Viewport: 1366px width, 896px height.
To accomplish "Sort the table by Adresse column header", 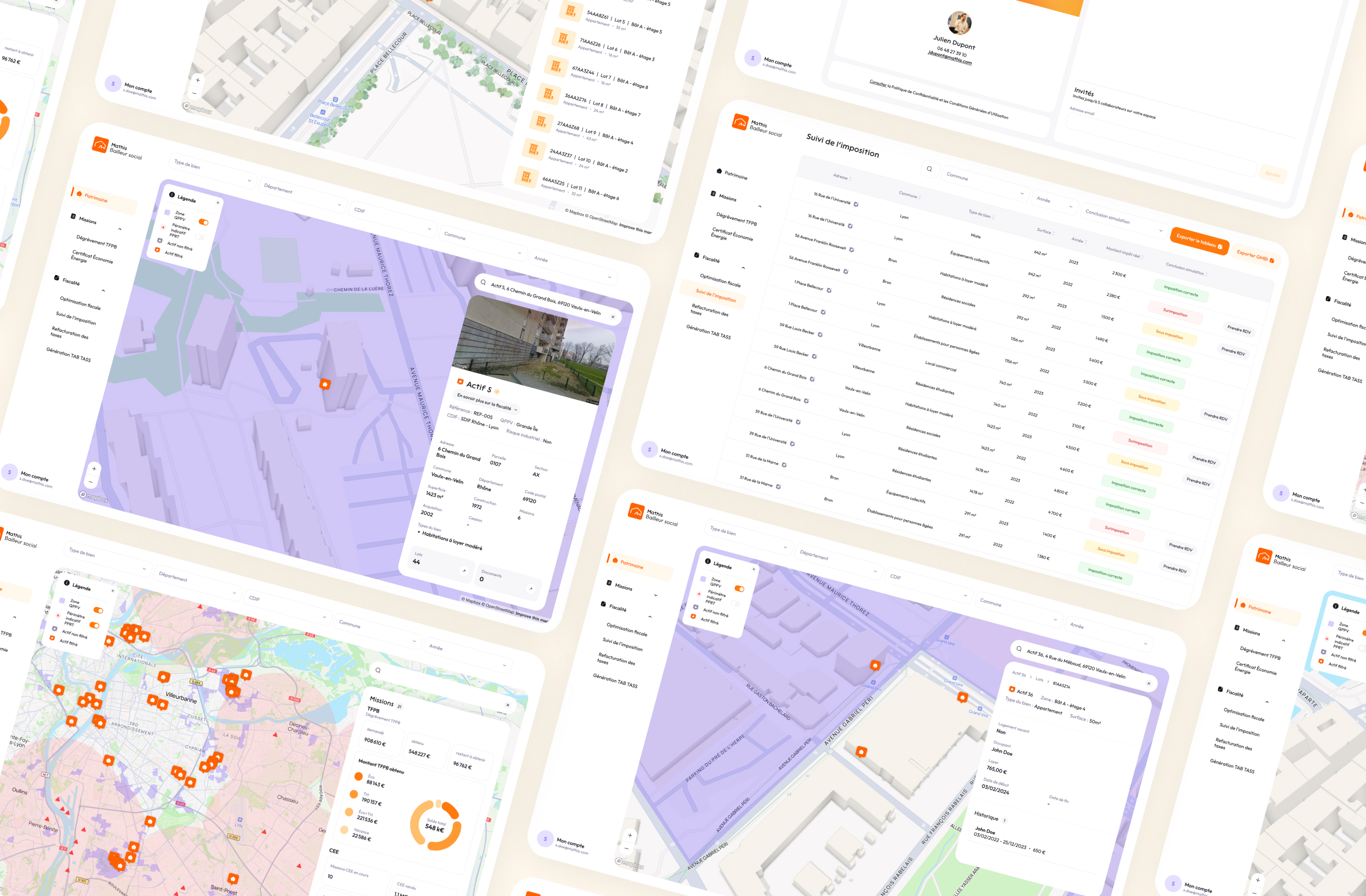I will coord(842,177).
